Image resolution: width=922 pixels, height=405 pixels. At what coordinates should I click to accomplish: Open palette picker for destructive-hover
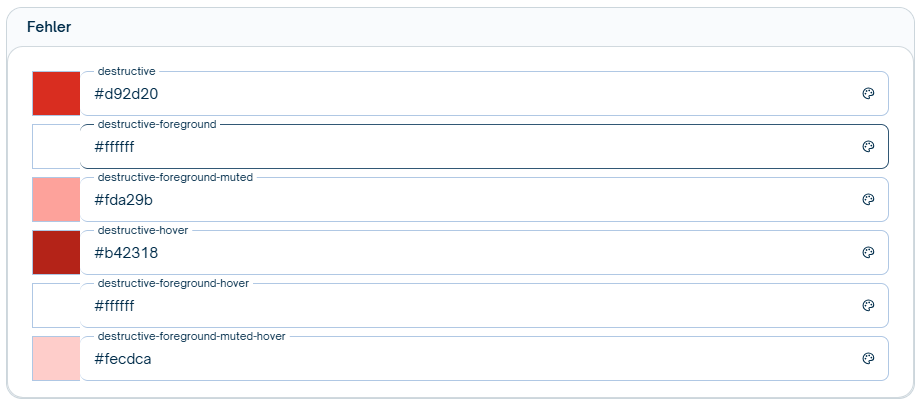(868, 253)
